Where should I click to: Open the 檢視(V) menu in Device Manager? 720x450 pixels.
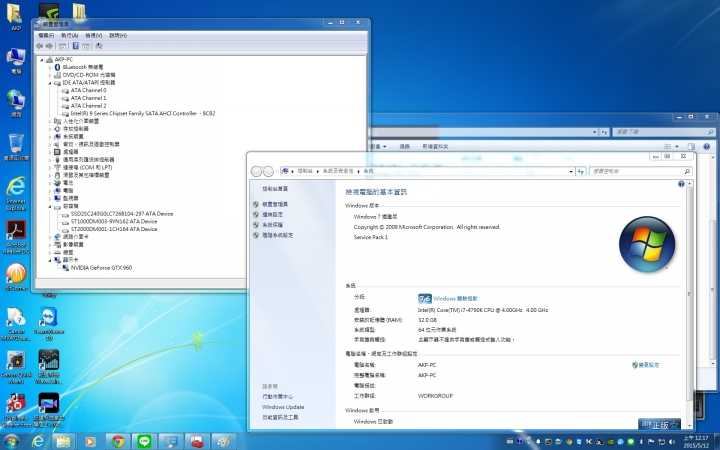[x=94, y=35]
